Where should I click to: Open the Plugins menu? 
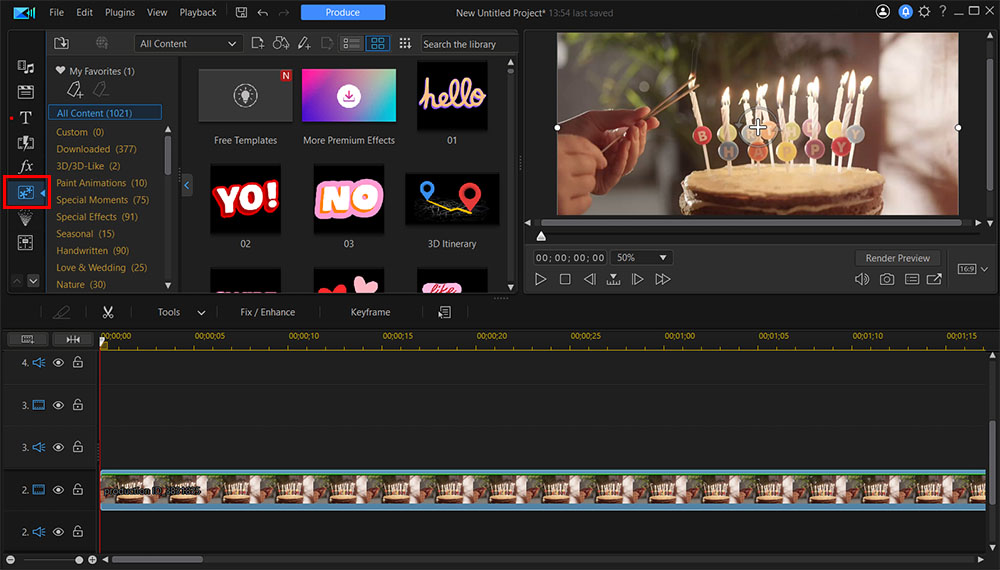point(120,13)
